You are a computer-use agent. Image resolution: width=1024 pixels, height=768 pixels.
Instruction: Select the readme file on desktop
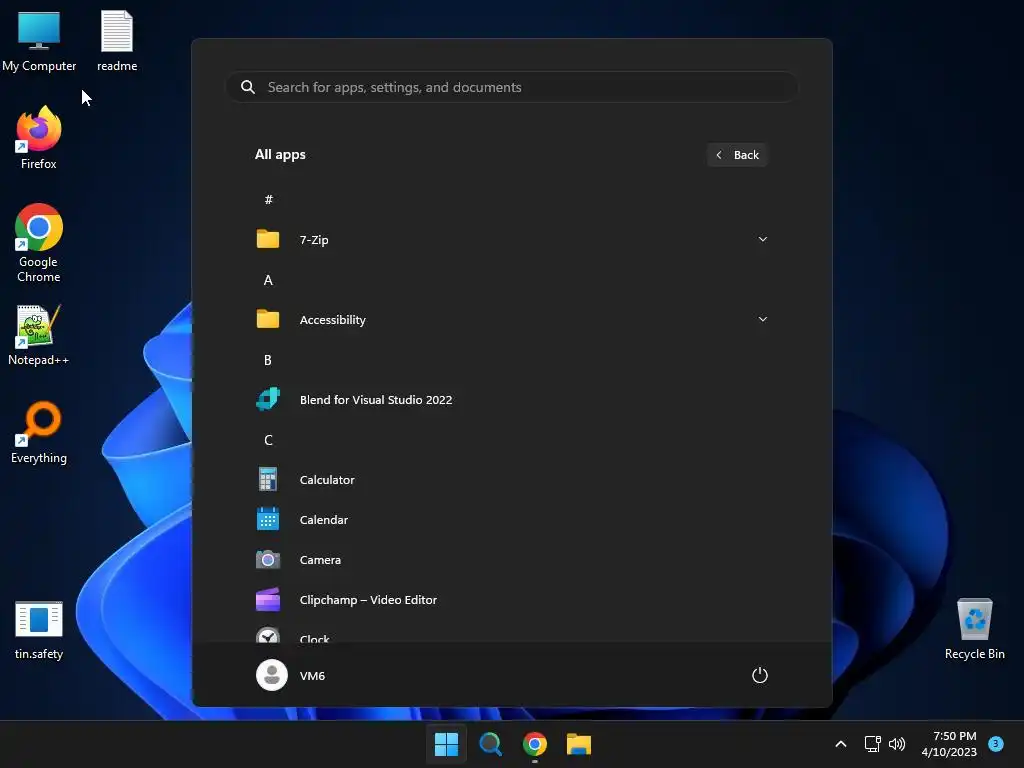coord(117,40)
